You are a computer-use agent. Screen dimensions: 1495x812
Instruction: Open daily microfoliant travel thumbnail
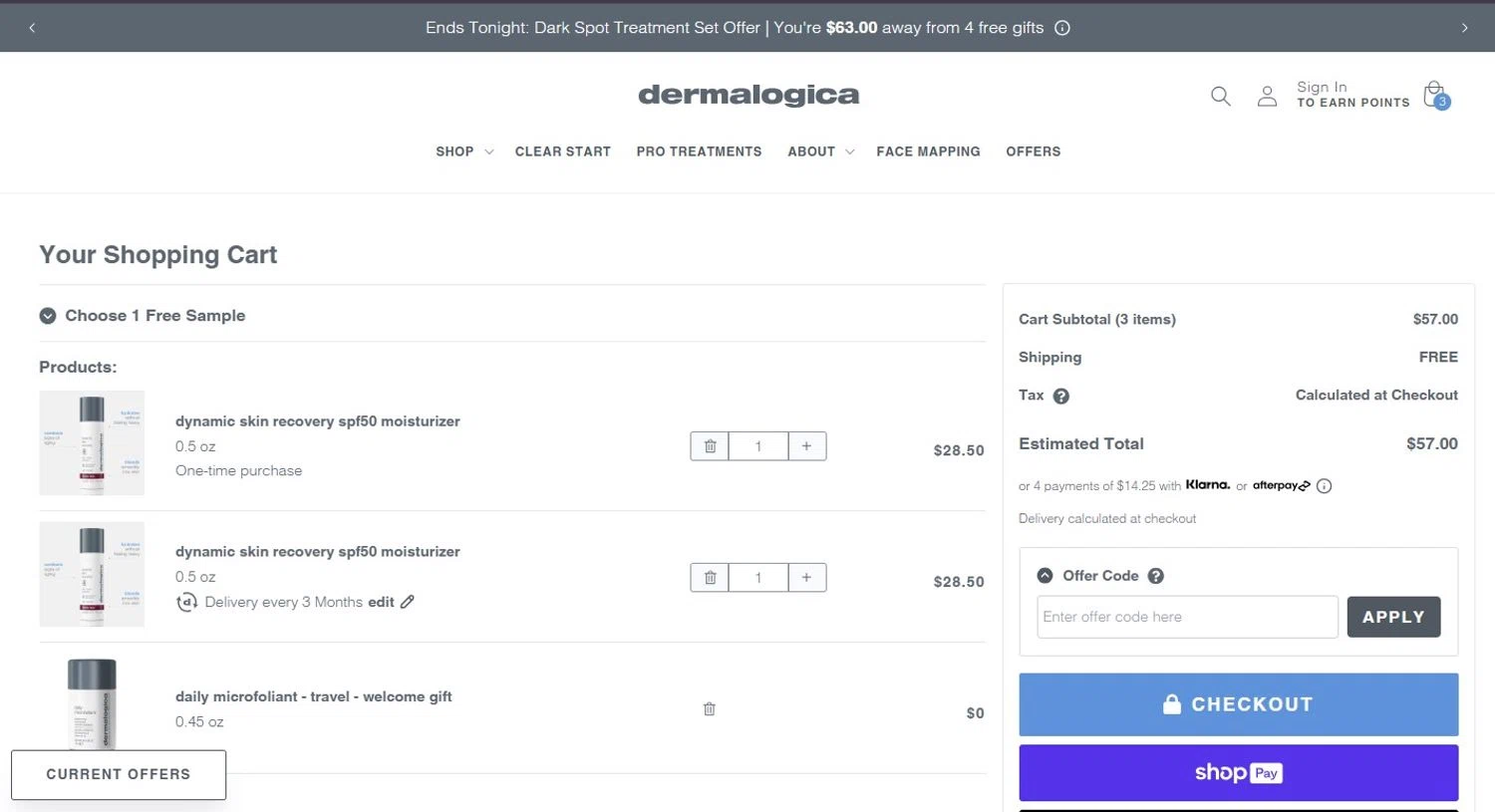click(92, 703)
